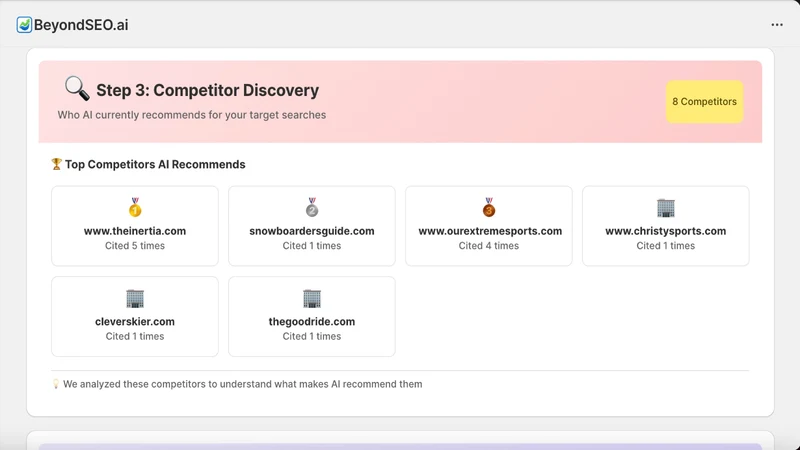Open the snowboardersguide.com competitor link

point(312,231)
